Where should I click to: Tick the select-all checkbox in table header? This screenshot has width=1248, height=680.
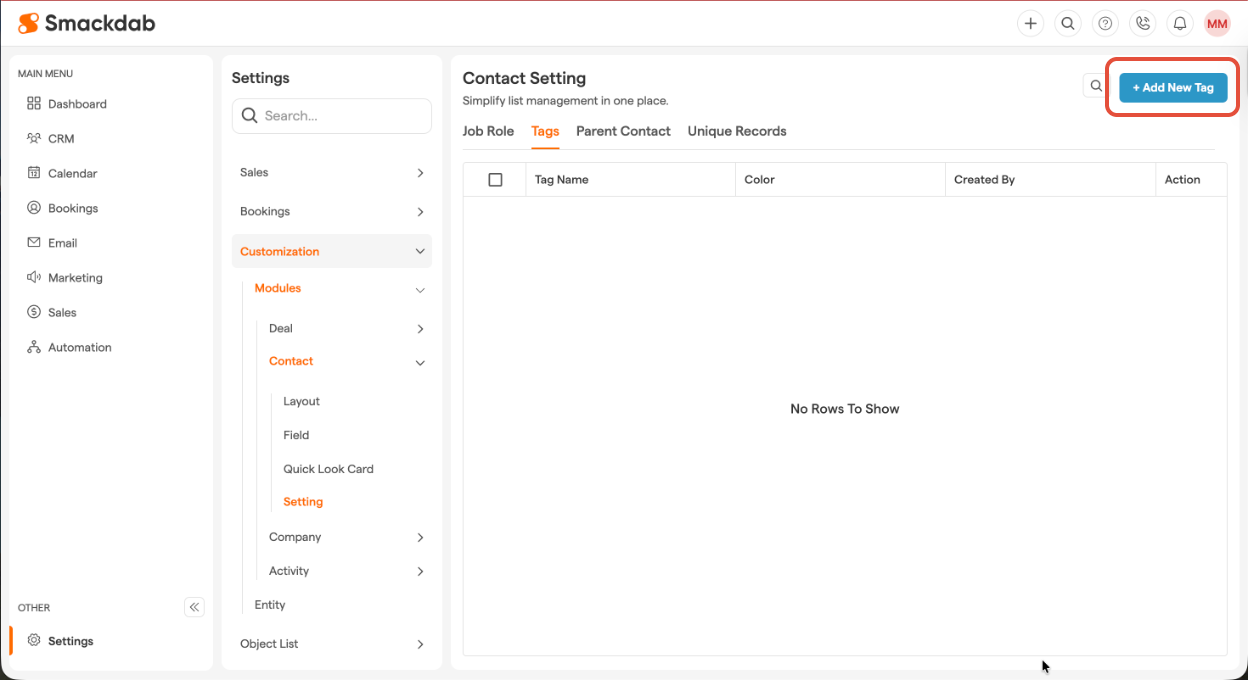coord(495,180)
